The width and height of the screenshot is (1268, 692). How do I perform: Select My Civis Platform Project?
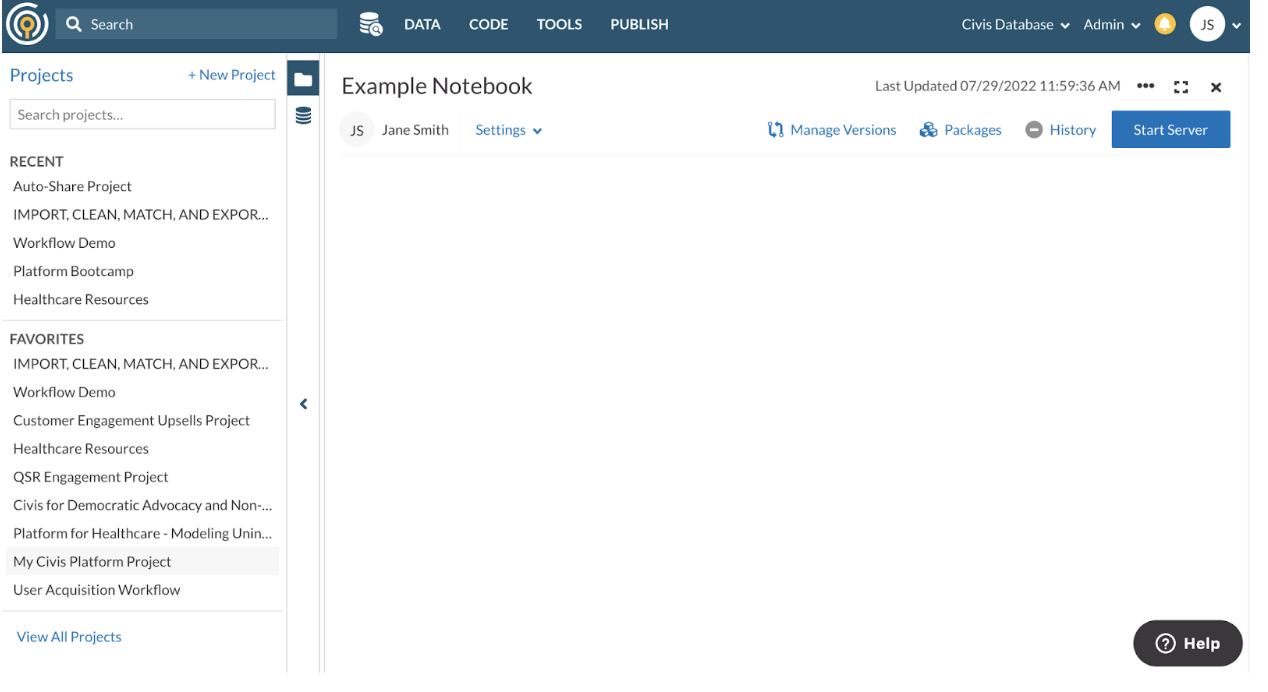tap(142, 562)
